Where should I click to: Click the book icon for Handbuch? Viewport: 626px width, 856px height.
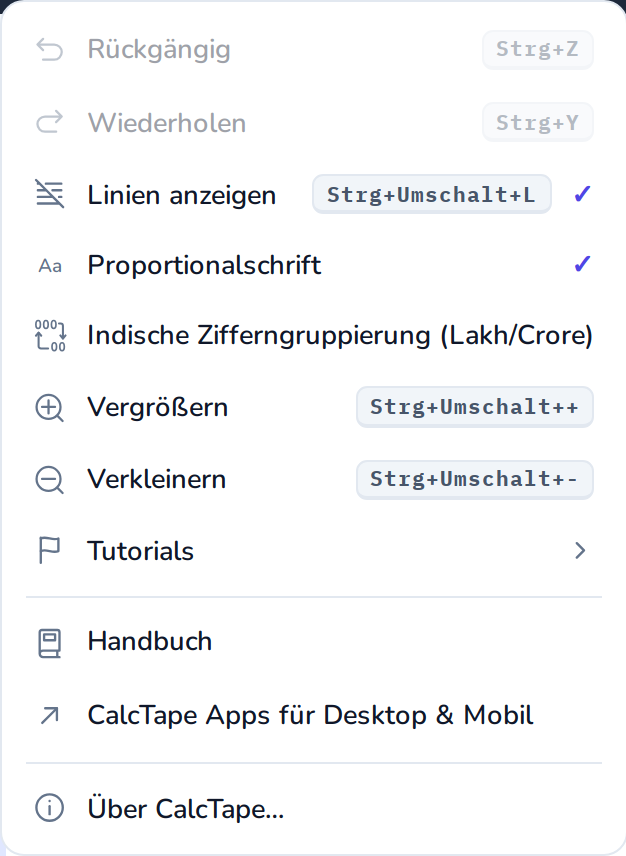click(x=50, y=643)
